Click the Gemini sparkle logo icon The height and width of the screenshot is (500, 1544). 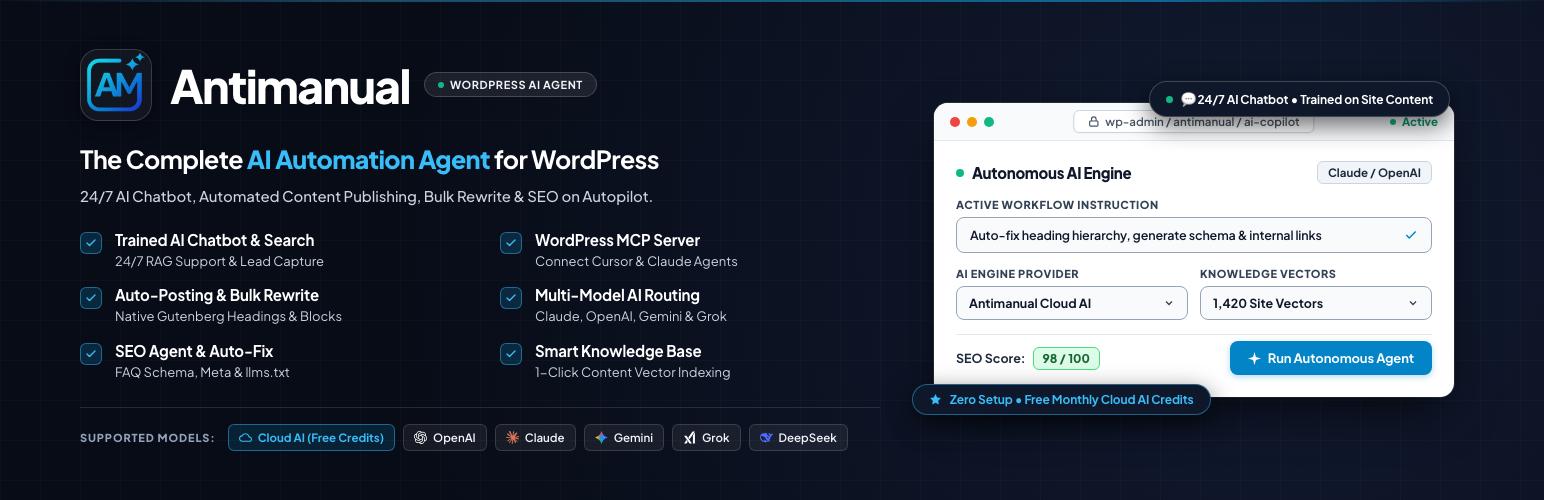(x=601, y=438)
